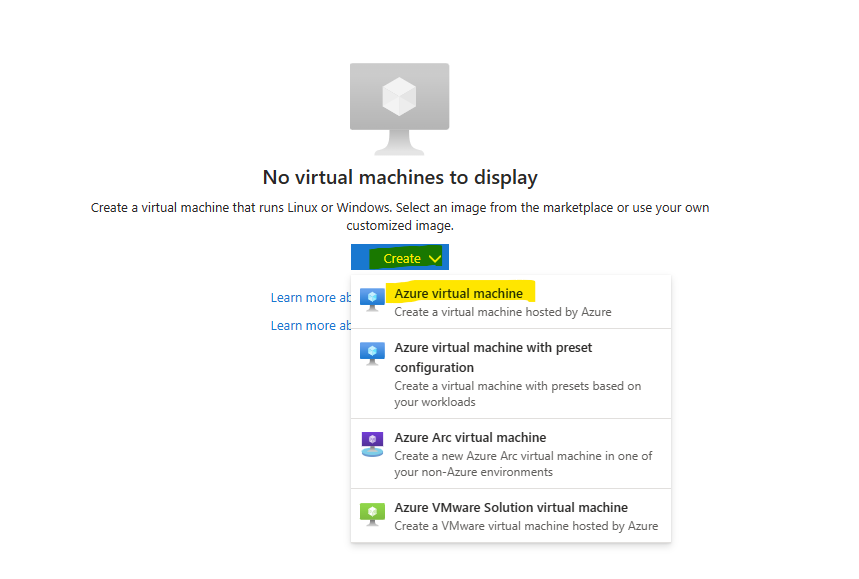Click 'Create a virtual machine hosted by Azure' text
The width and height of the screenshot is (859, 579).
point(503,312)
